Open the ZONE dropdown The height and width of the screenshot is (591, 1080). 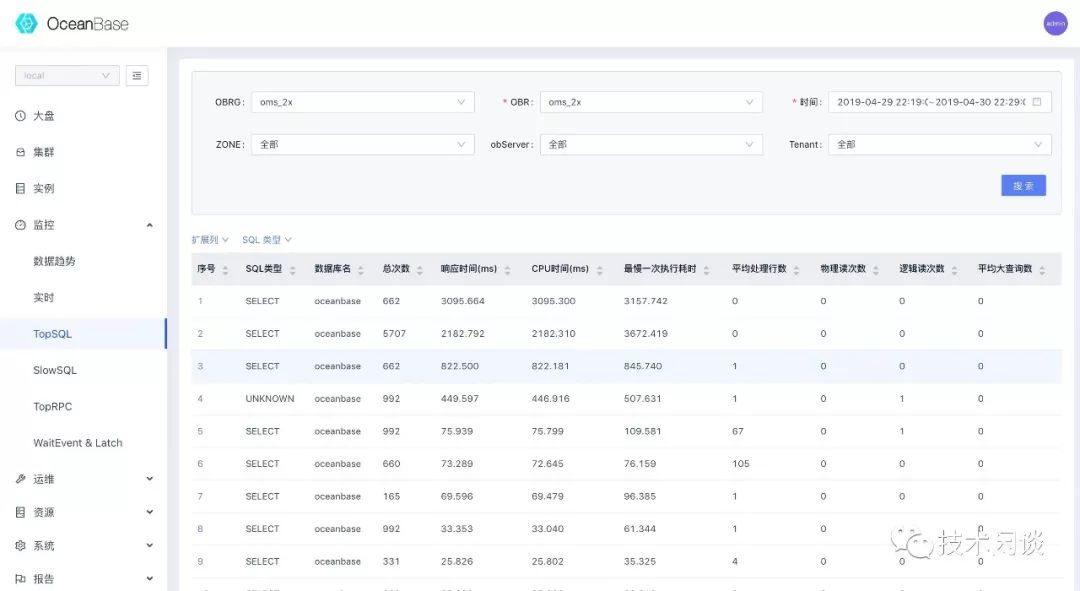(x=362, y=145)
